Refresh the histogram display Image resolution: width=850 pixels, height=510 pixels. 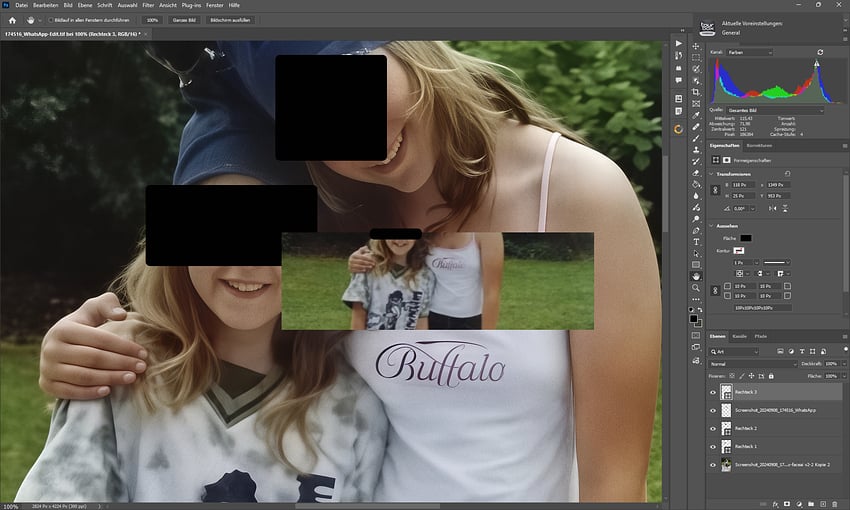[820, 52]
